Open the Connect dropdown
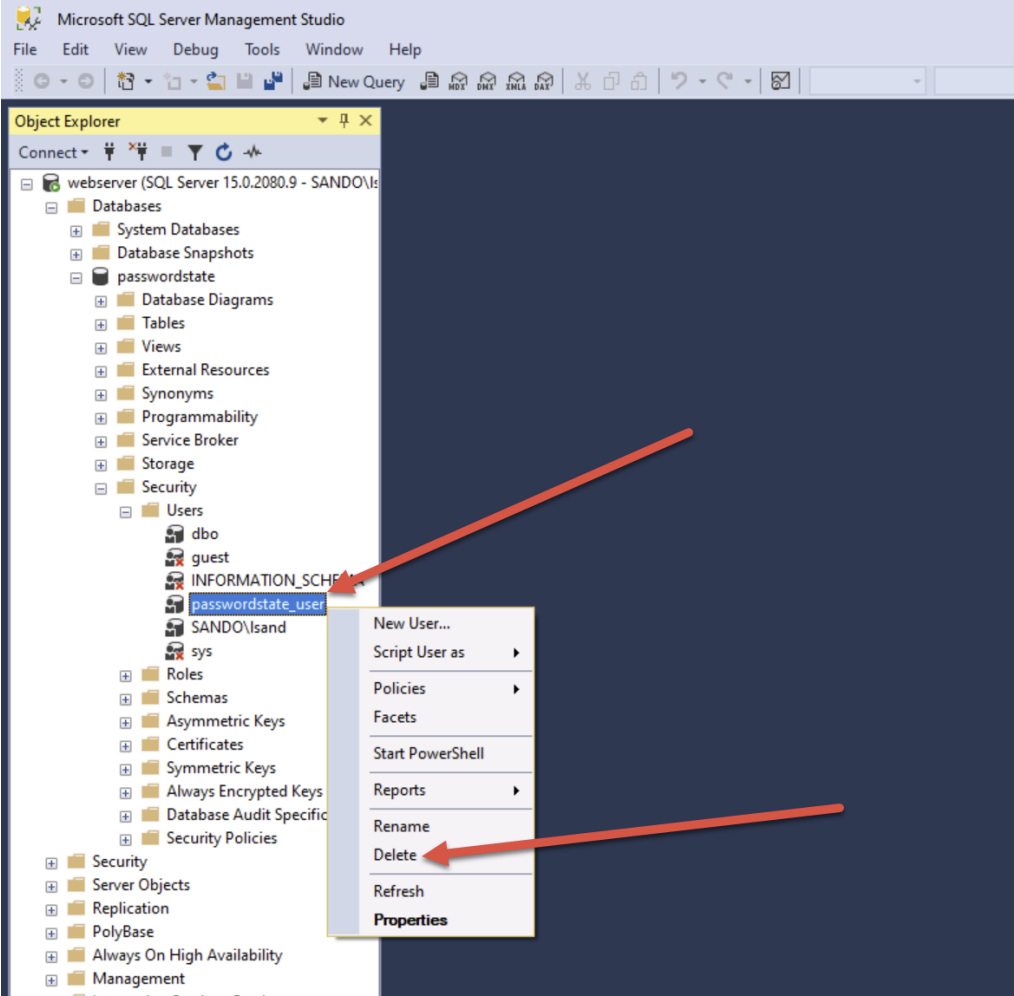 [53, 153]
